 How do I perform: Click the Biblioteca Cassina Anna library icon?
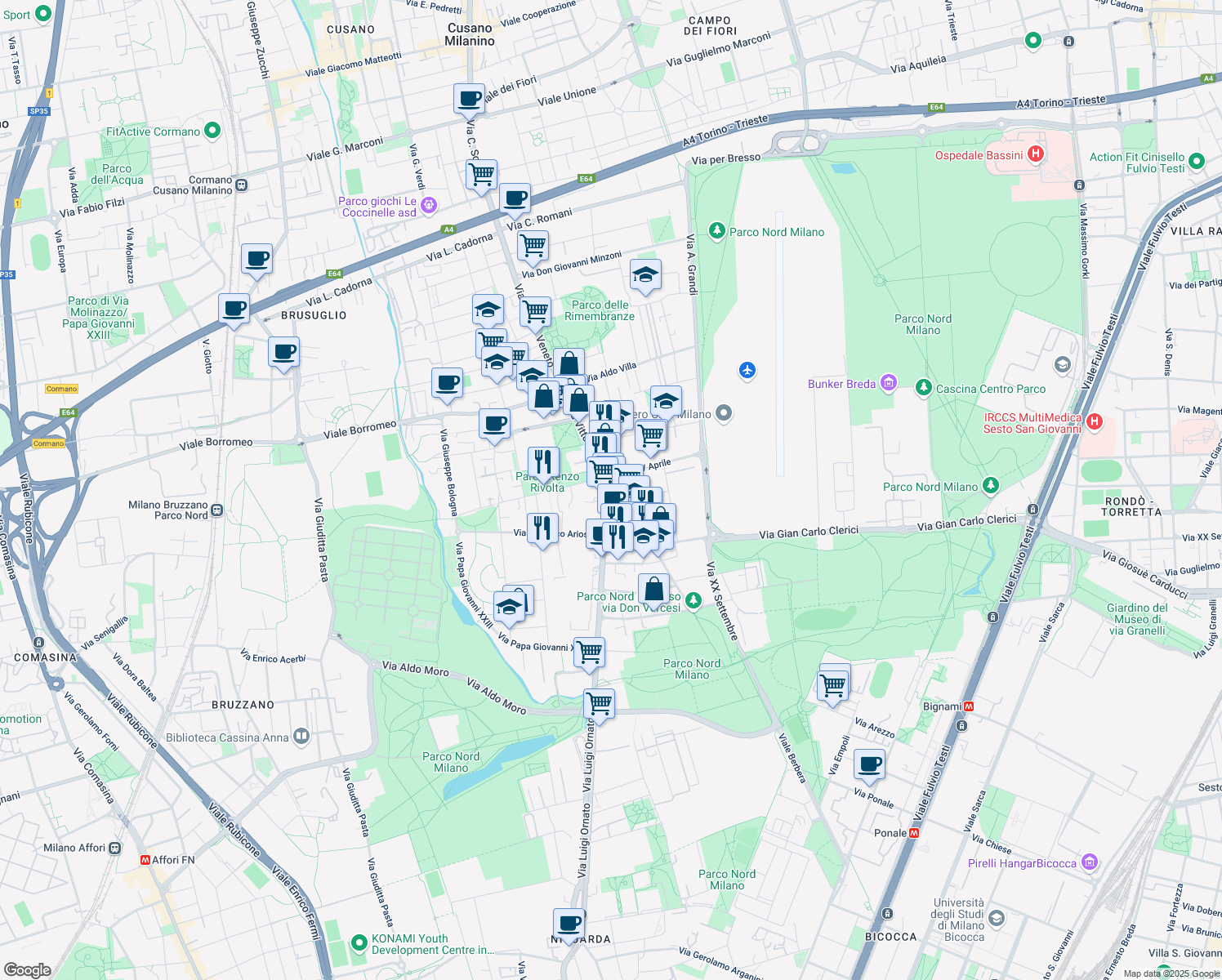point(303,737)
